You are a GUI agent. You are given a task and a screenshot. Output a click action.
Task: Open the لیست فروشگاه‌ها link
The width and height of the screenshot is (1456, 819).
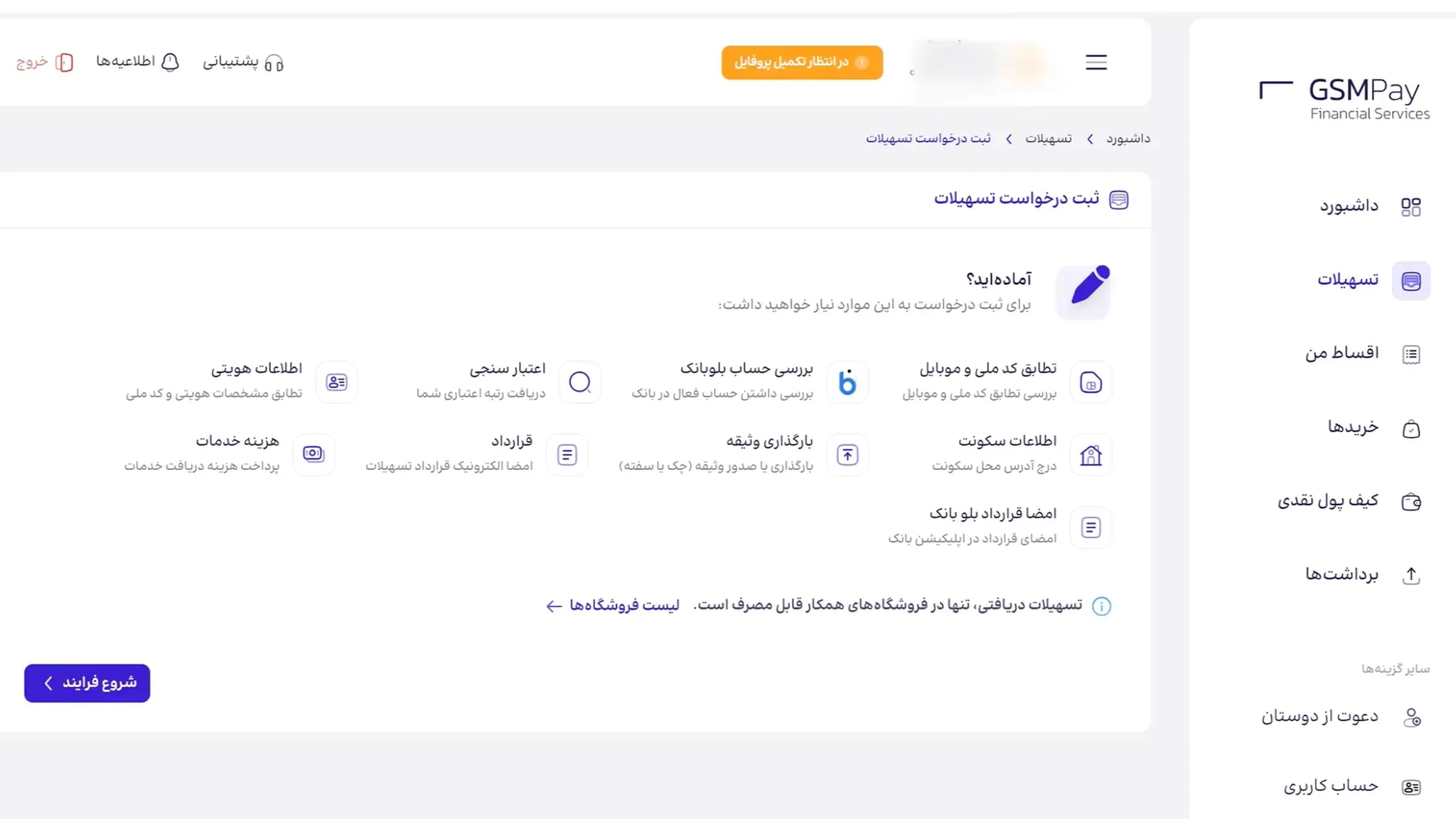(626, 606)
